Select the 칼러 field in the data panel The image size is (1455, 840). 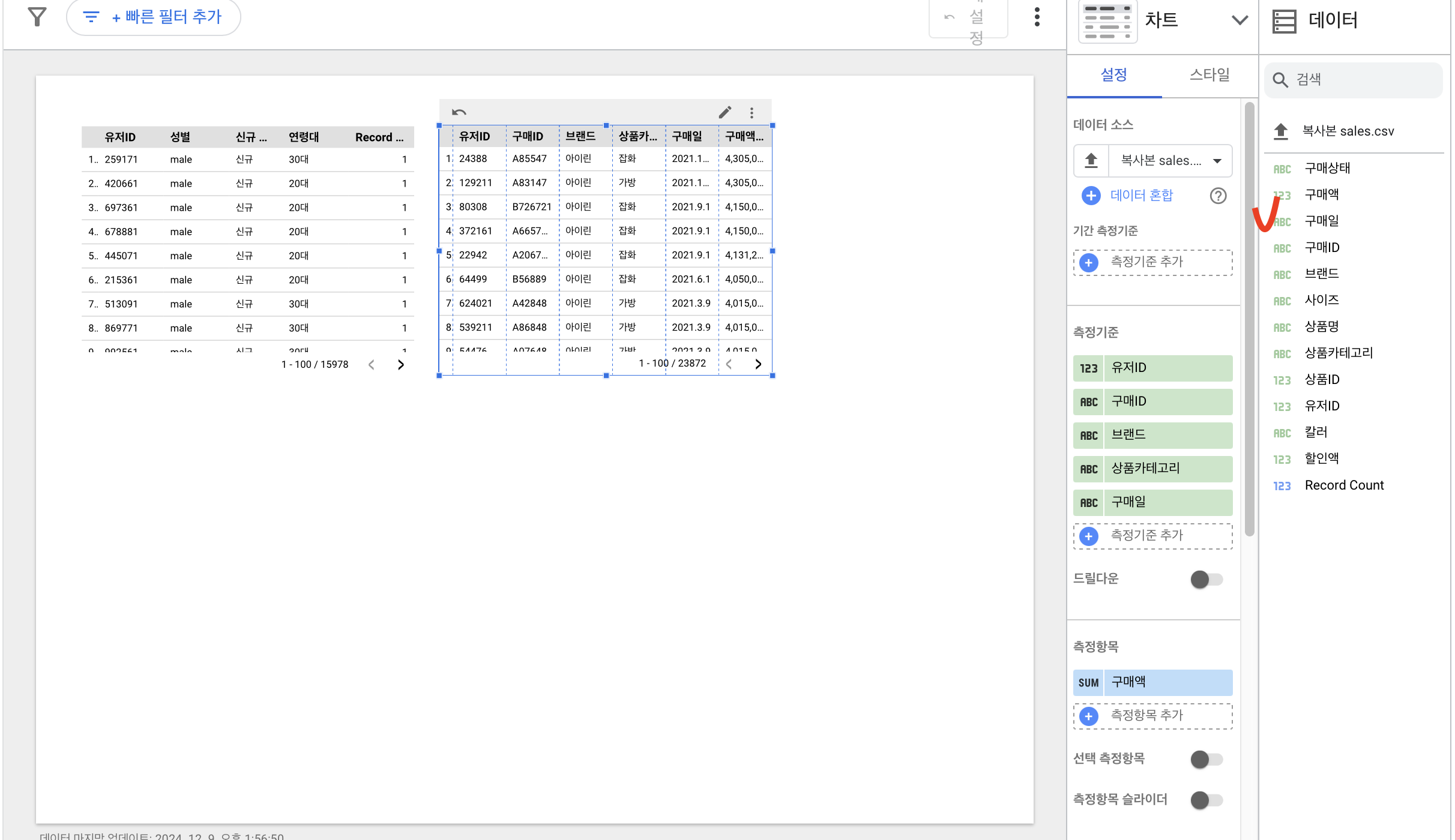click(1316, 433)
